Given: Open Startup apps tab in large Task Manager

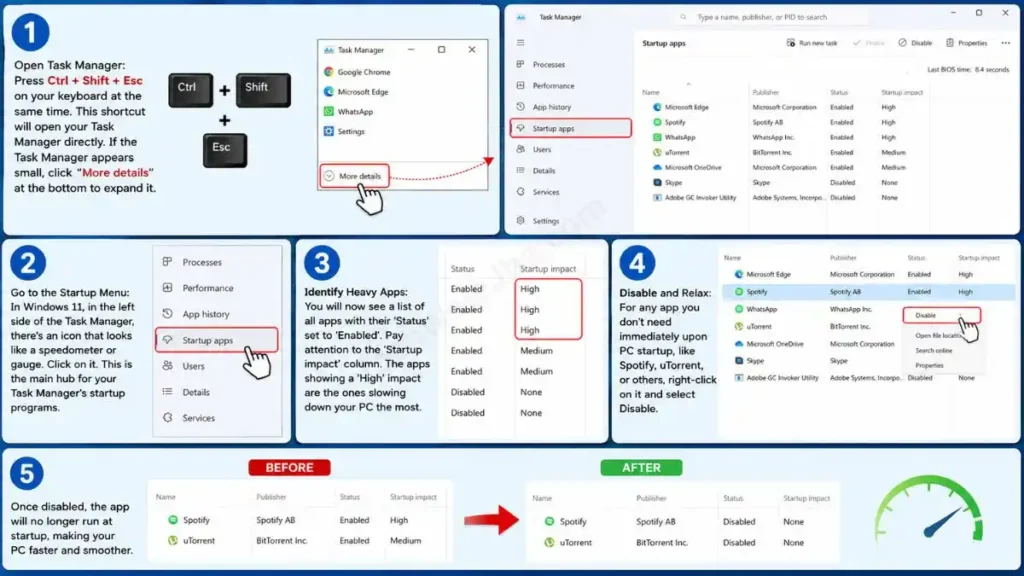Looking at the screenshot, I should point(571,128).
